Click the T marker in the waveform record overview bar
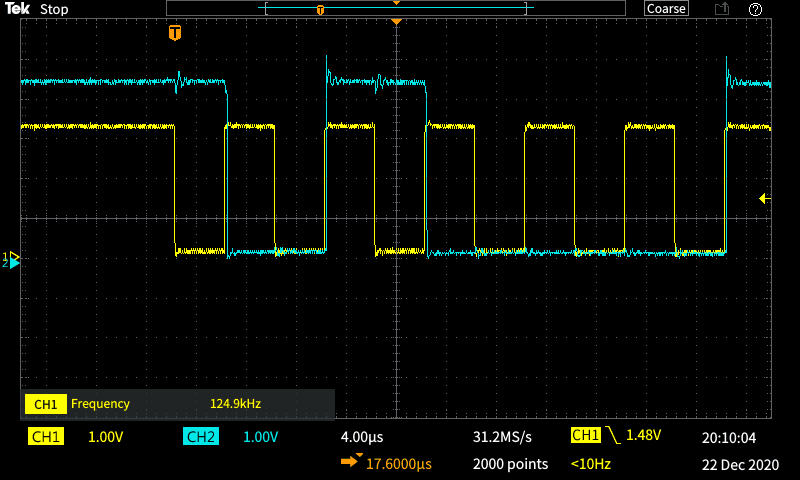The image size is (800, 480). [x=320, y=10]
